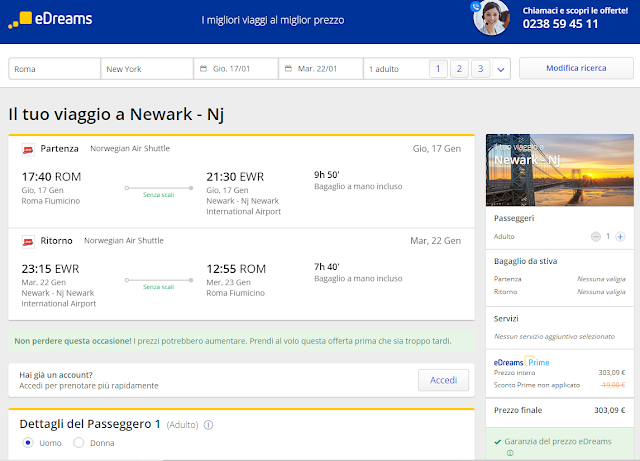Open info icon beside Dettagli del Passeggero

point(208,425)
